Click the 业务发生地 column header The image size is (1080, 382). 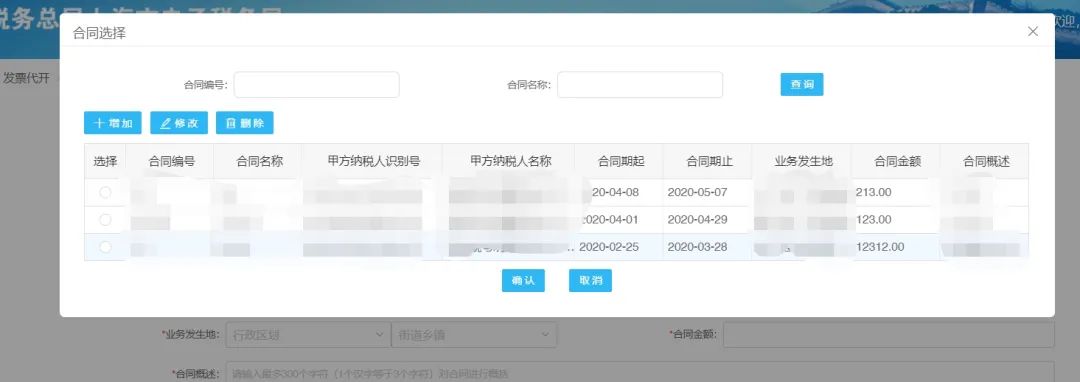point(803,162)
